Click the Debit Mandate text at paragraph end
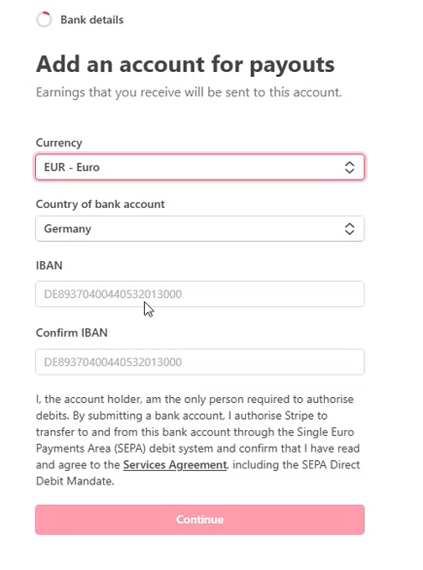 click(75, 481)
